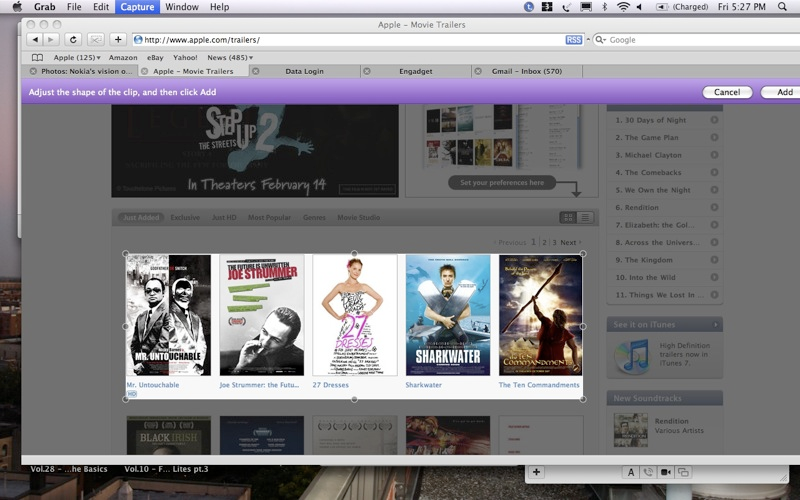Click the arrow beside Into the Wild
The image size is (800, 500).
(714, 277)
